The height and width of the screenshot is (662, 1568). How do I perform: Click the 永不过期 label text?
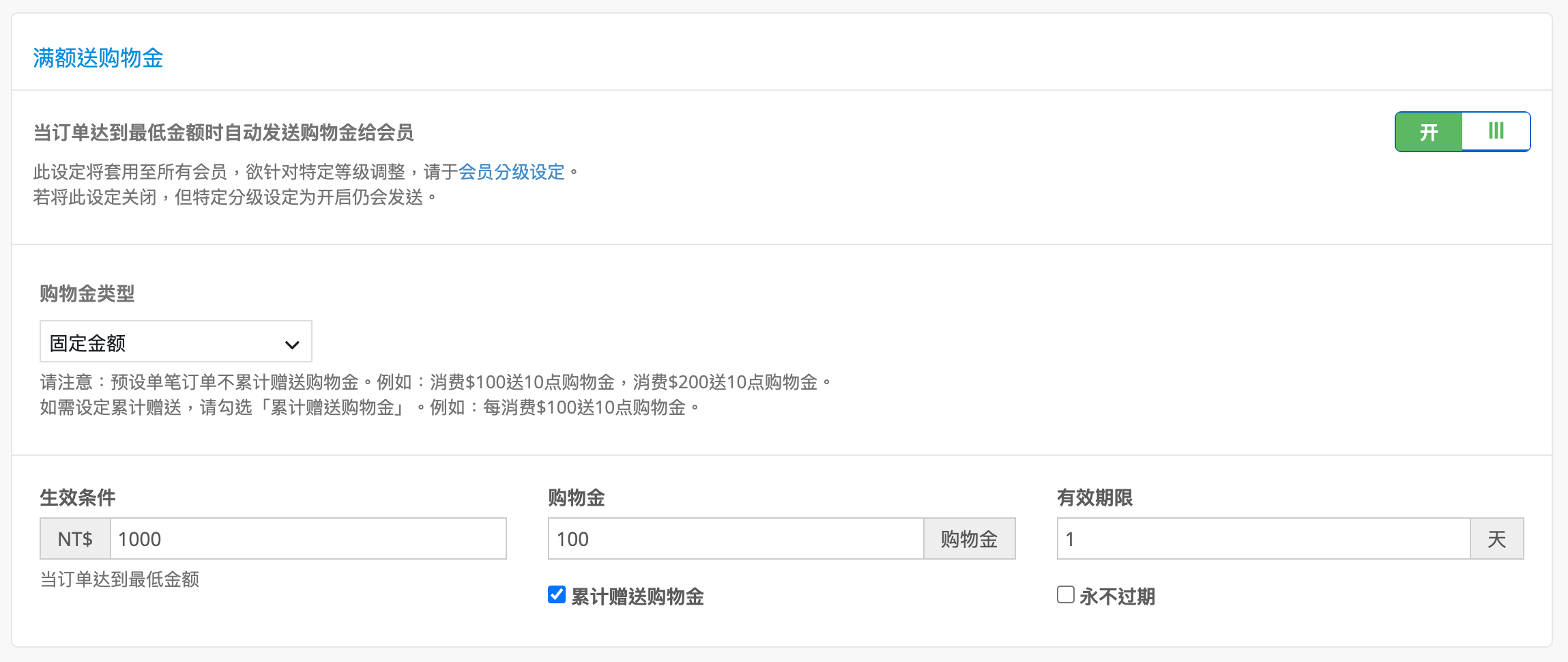tap(1117, 596)
